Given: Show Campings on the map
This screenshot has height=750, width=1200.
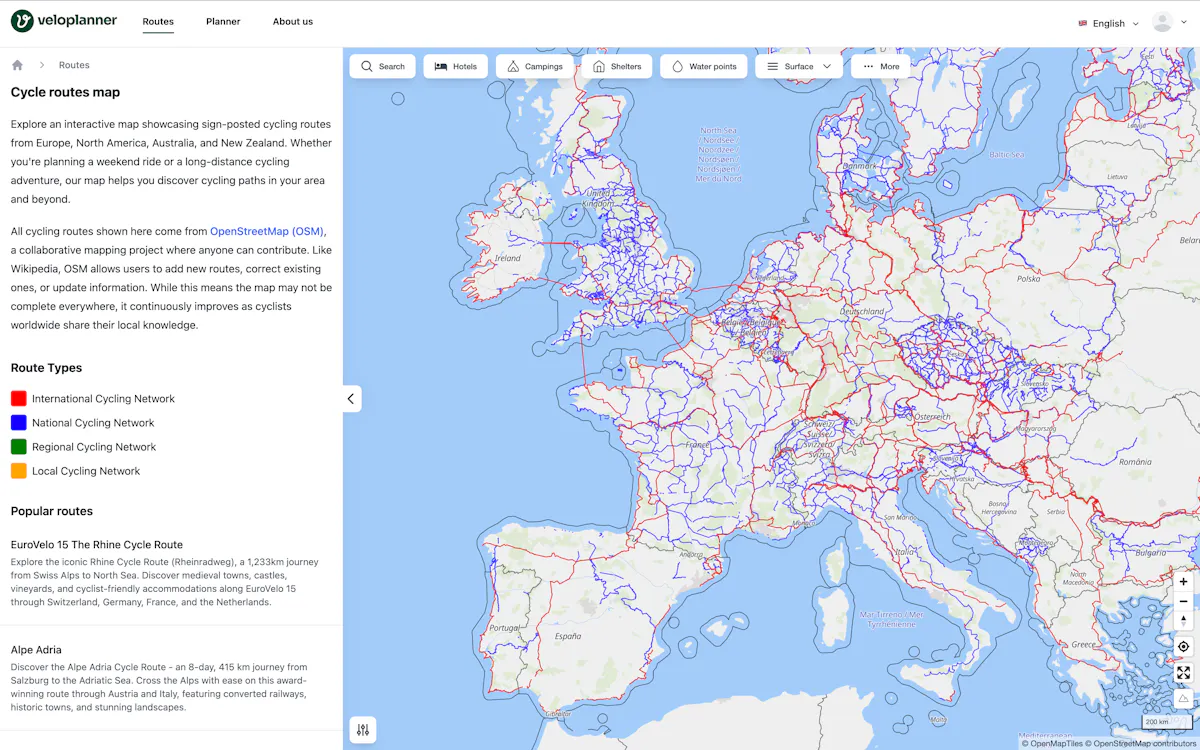Looking at the screenshot, I should tap(535, 67).
